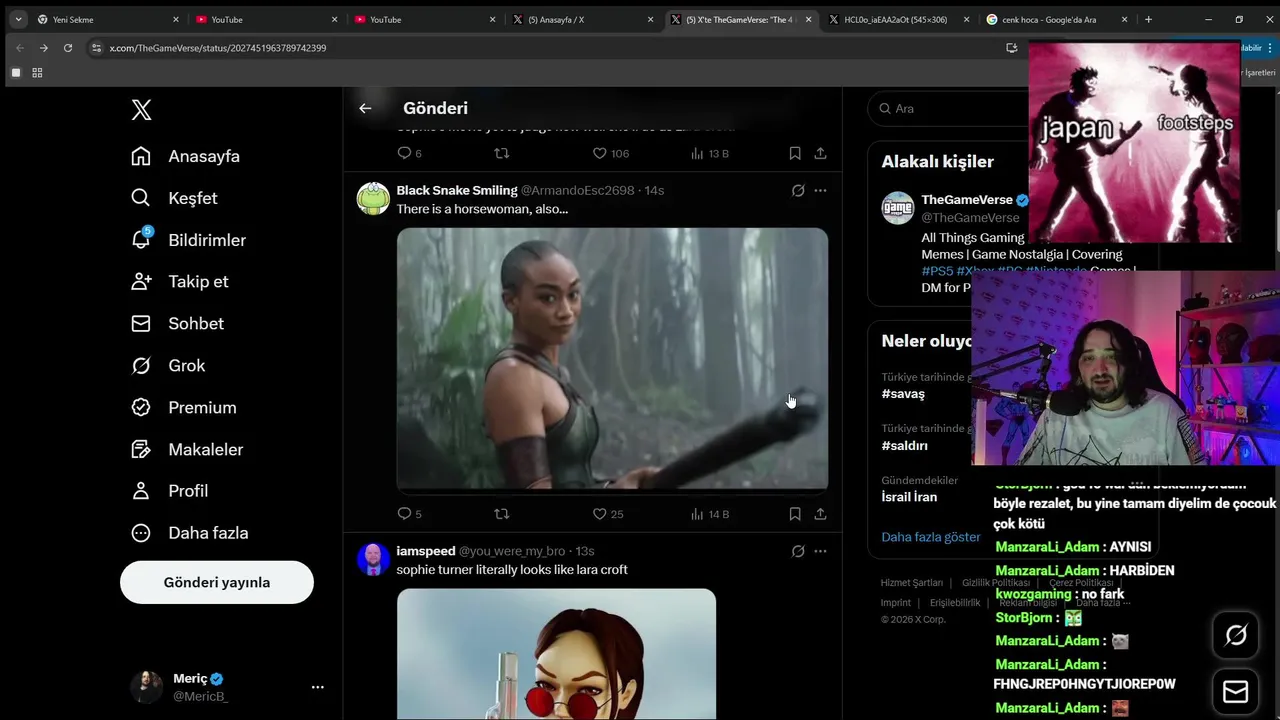View site information icon in address bar

coord(96,48)
